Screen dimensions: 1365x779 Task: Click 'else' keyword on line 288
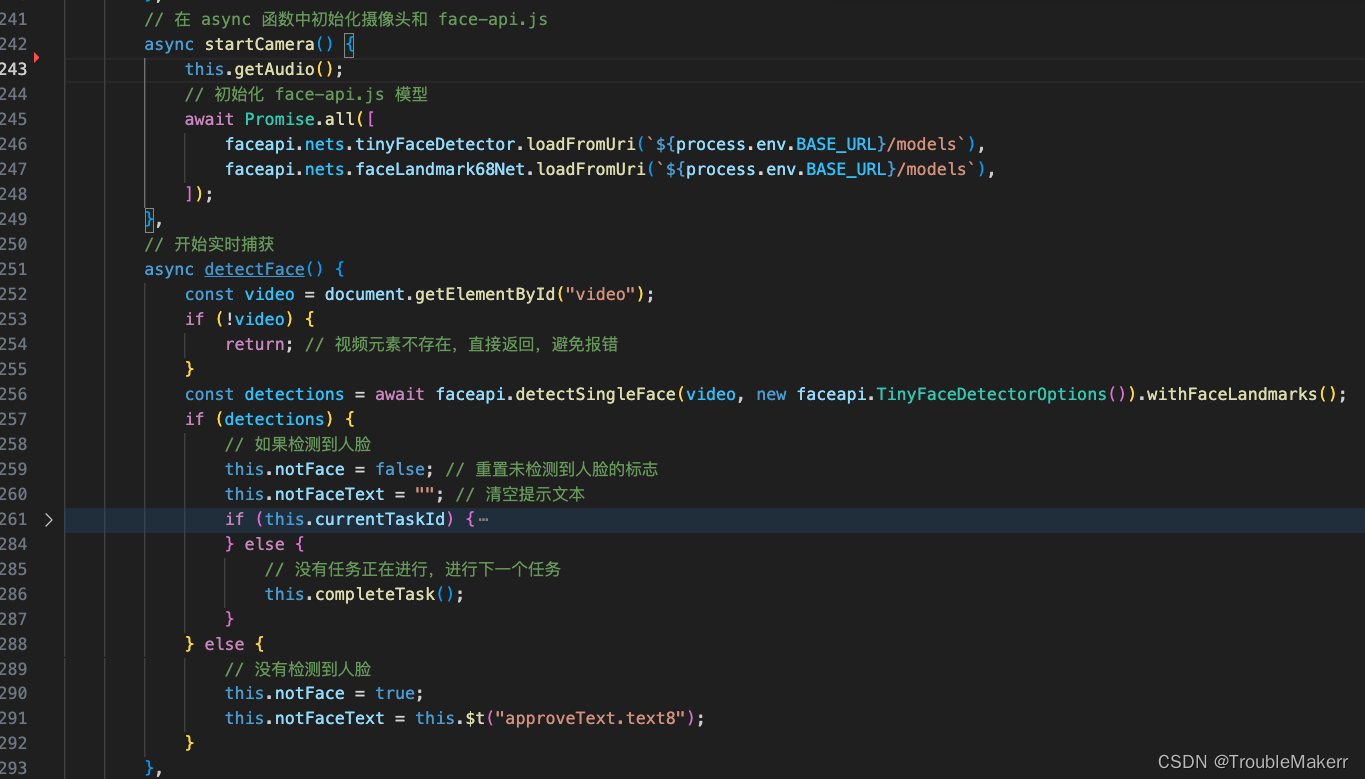point(224,644)
